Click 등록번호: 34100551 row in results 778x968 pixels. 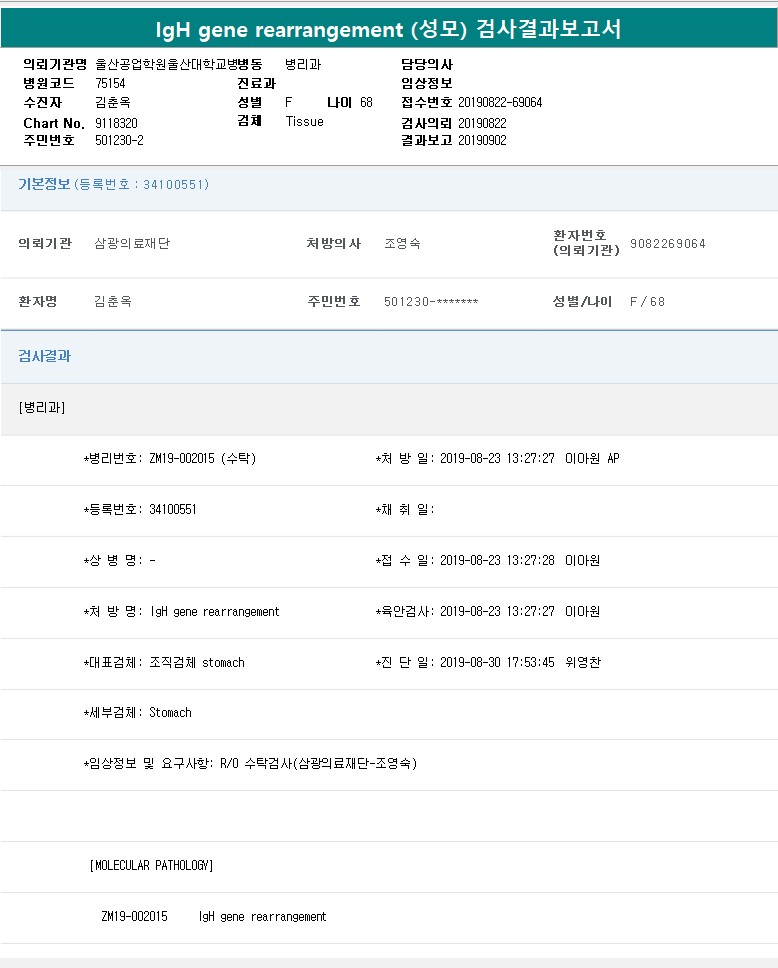(140, 509)
